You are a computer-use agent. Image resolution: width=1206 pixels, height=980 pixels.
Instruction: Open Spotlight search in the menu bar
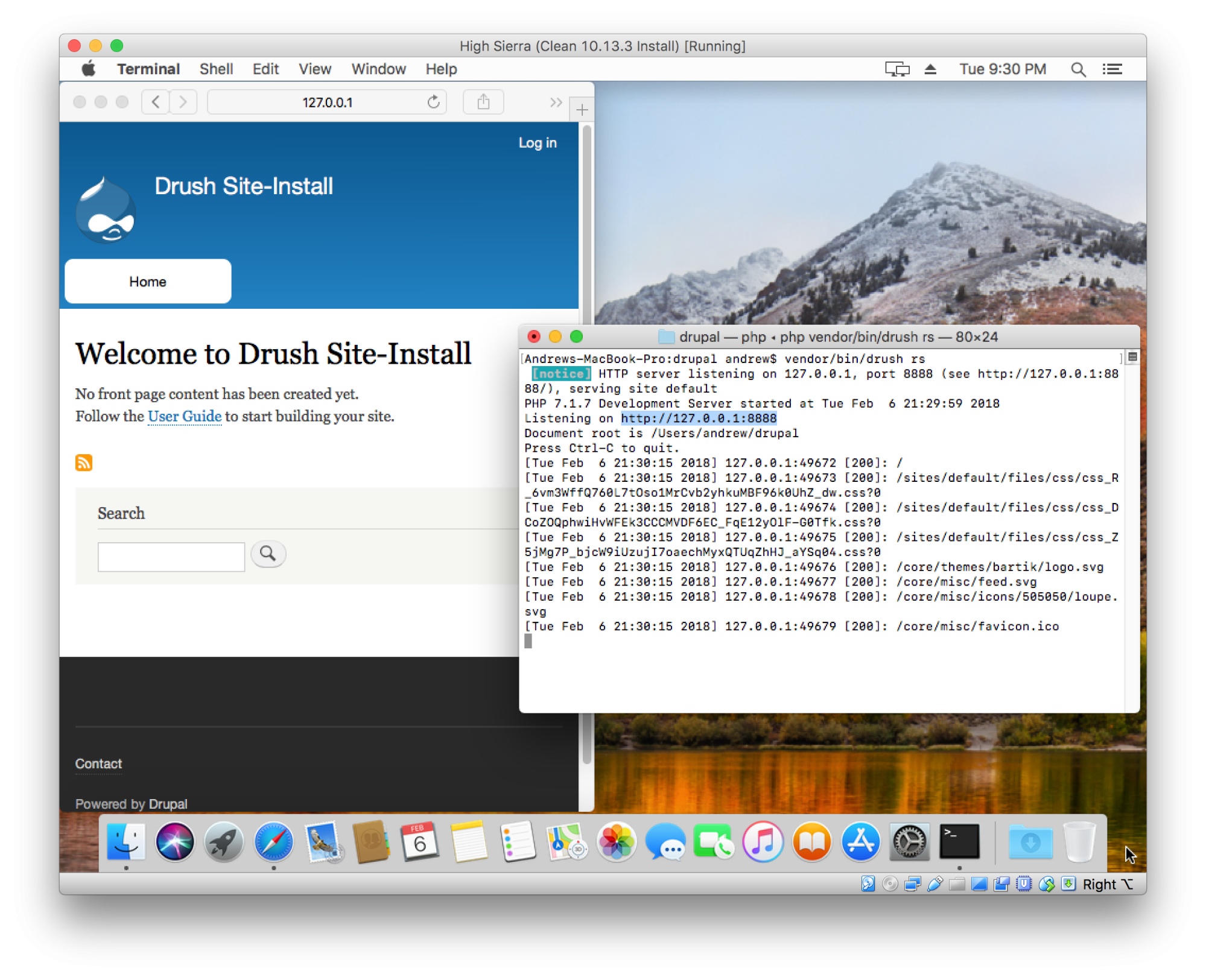[1078, 69]
